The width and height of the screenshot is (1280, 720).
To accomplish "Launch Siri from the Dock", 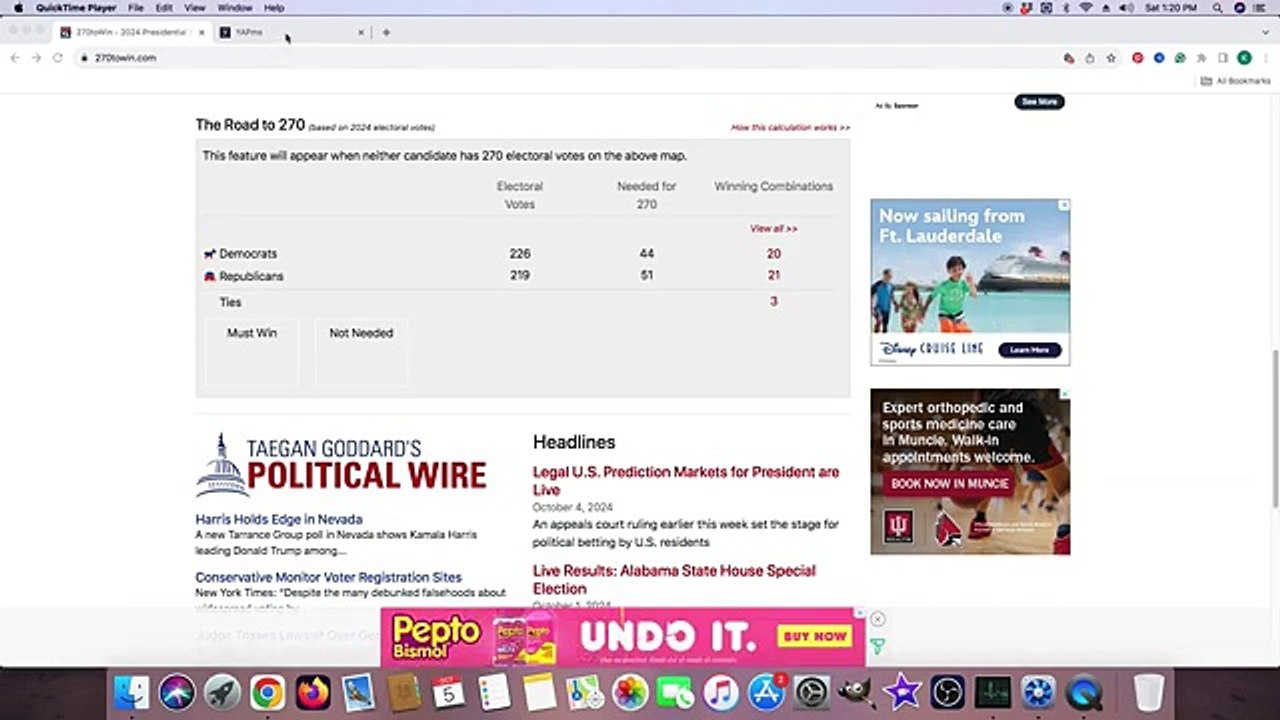I will [x=177, y=692].
